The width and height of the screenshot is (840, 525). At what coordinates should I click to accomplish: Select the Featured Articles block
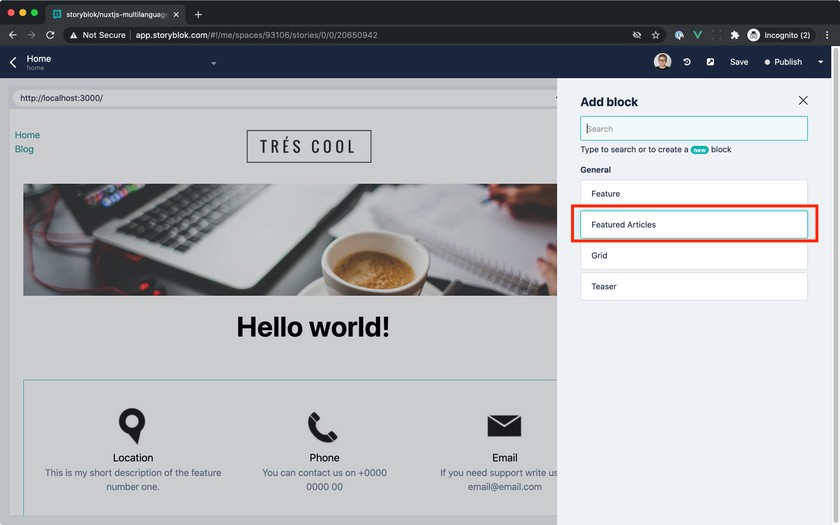[x=694, y=224]
